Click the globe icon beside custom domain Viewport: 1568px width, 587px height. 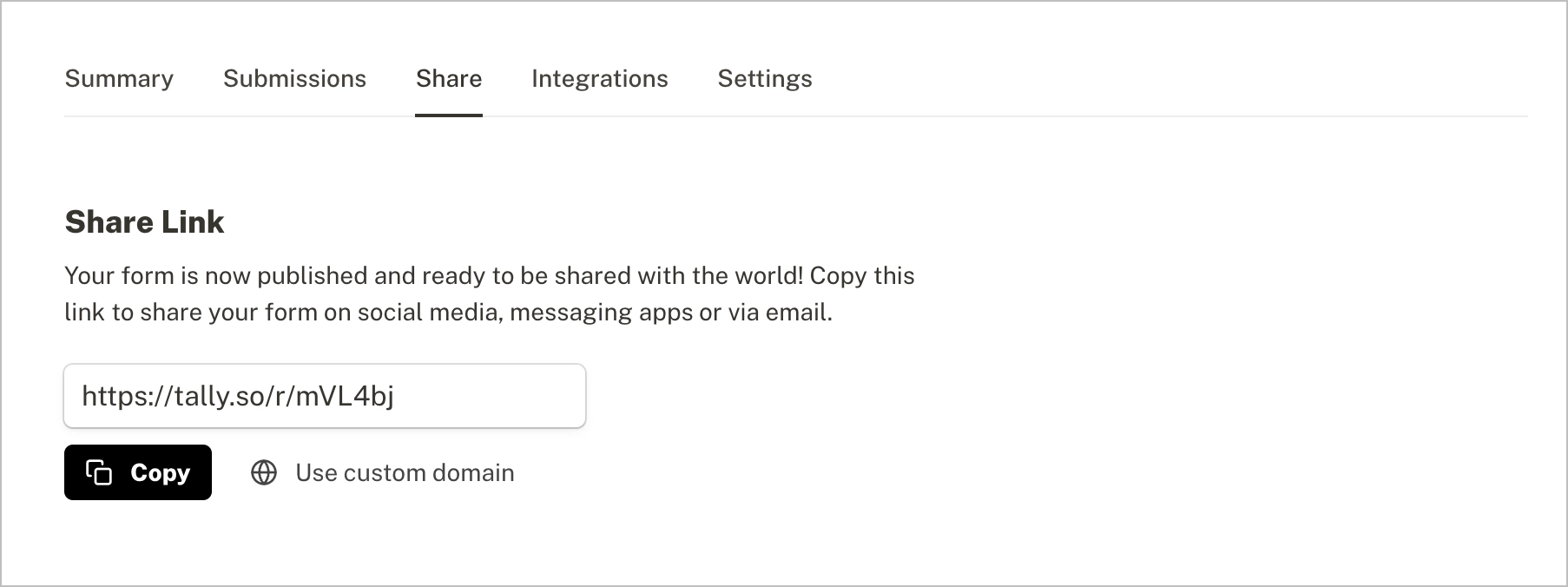pos(264,472)
